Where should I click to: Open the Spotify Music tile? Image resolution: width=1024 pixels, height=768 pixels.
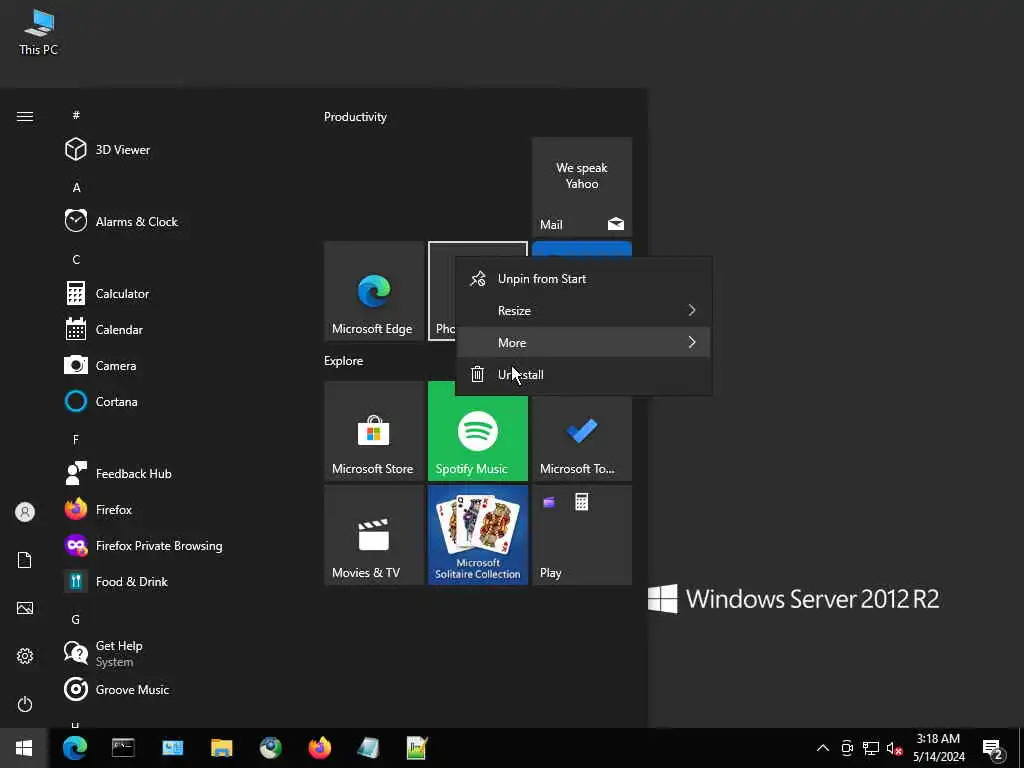(x=477, y=431)
